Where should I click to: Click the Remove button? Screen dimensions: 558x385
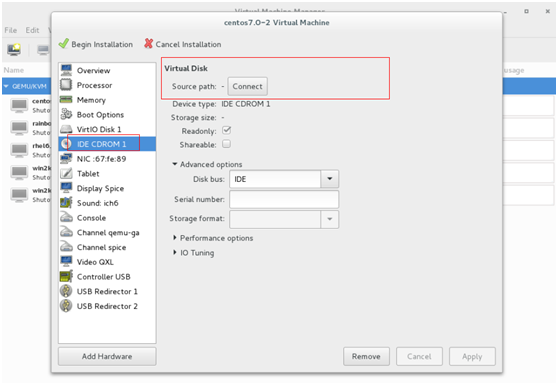coord(366,356)
